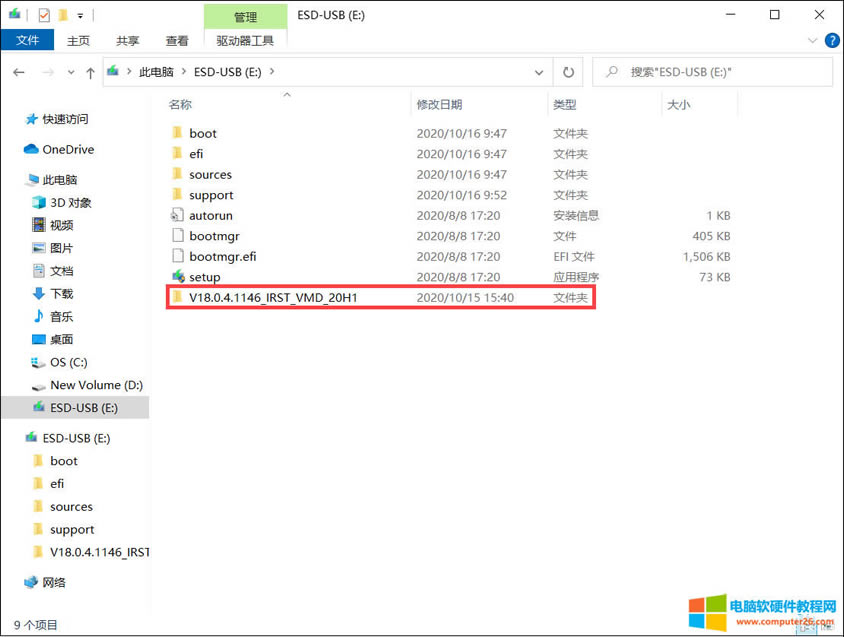Click the forward navigation arrow
This screenshot has height=637, width=844.
[x=48, y=72]
